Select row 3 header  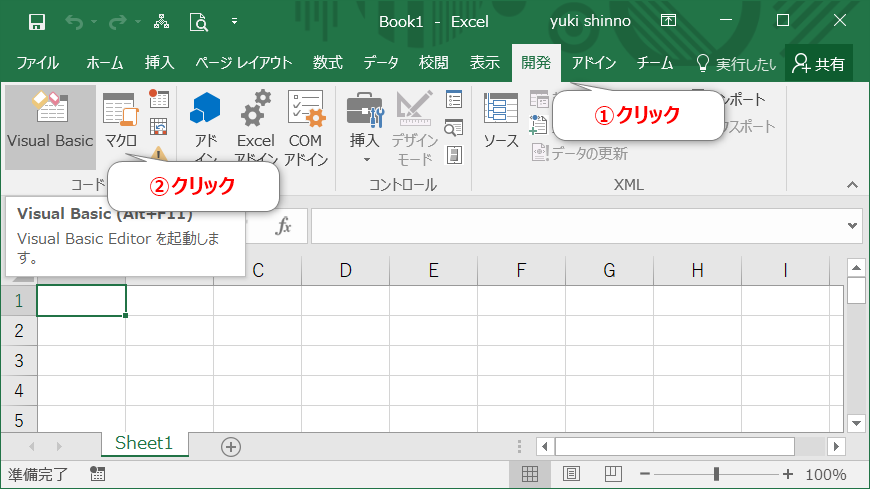[x=19, y=361]
